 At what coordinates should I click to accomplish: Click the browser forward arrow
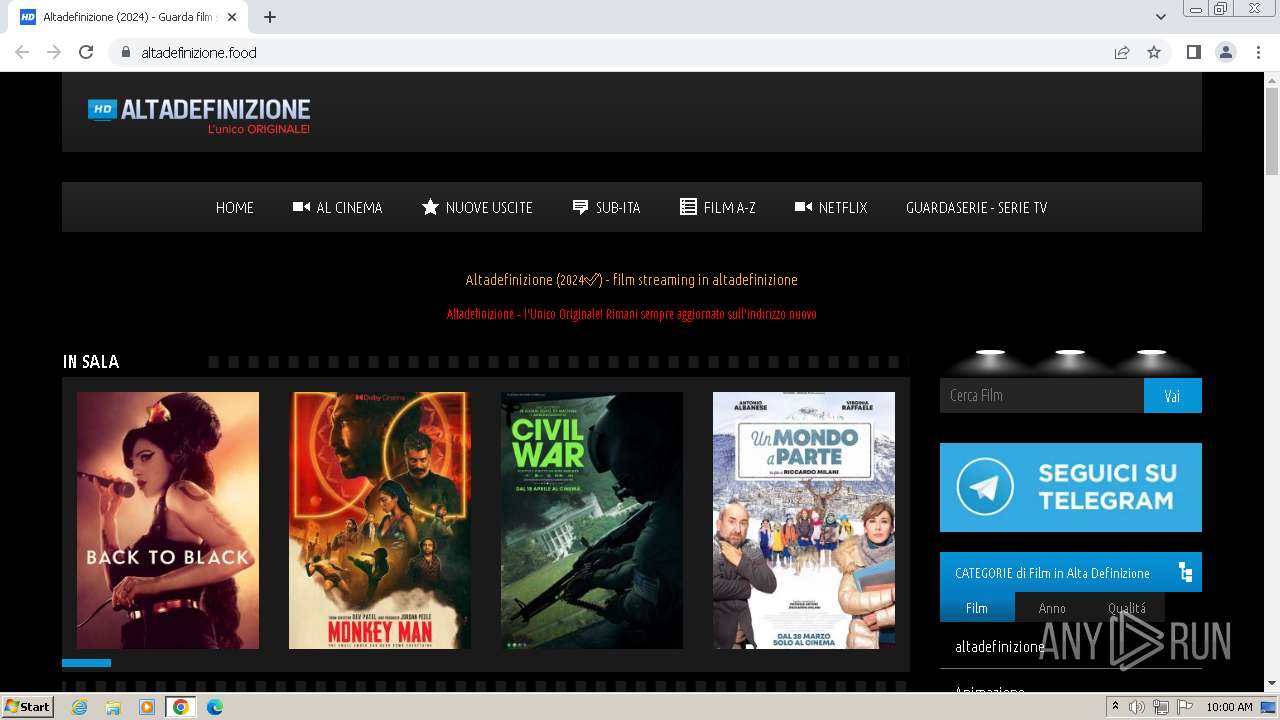(x=54, y=52)
